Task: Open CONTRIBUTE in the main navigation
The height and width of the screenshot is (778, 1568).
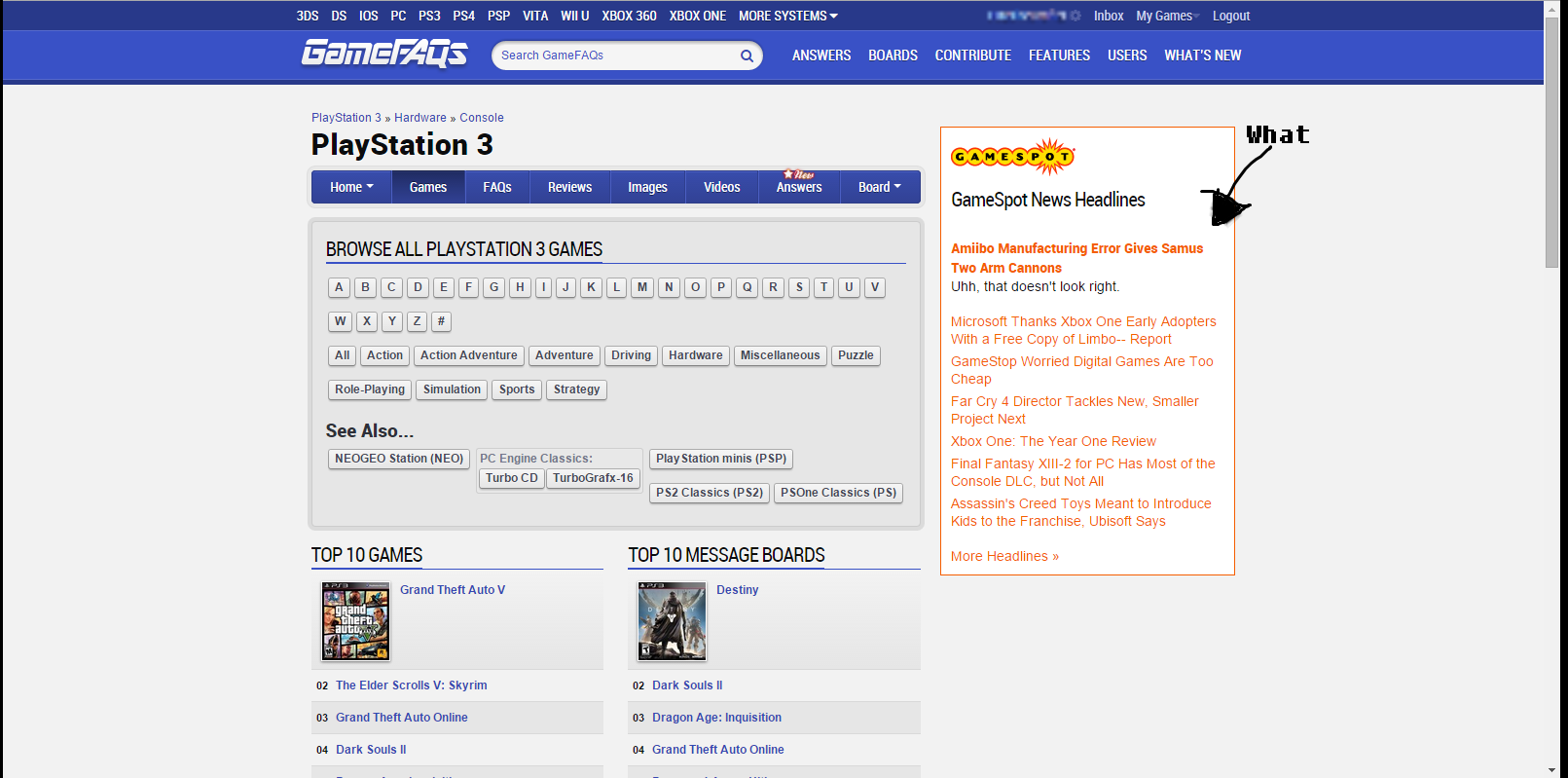Action: pos(973,56)
